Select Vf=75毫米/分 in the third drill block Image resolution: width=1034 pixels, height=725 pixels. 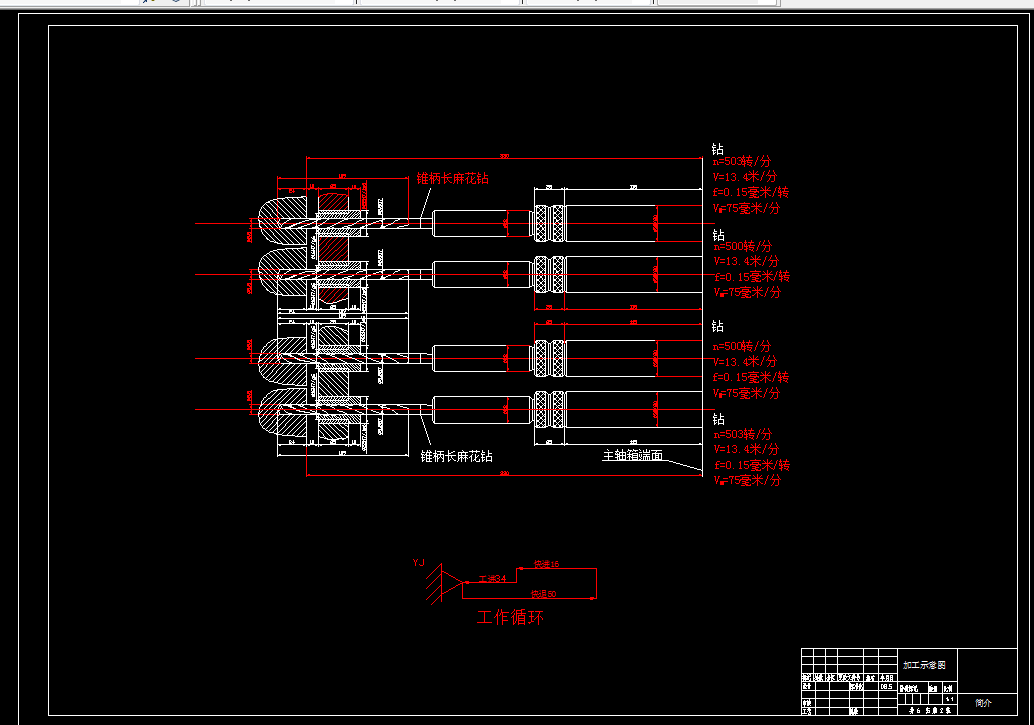746,393
